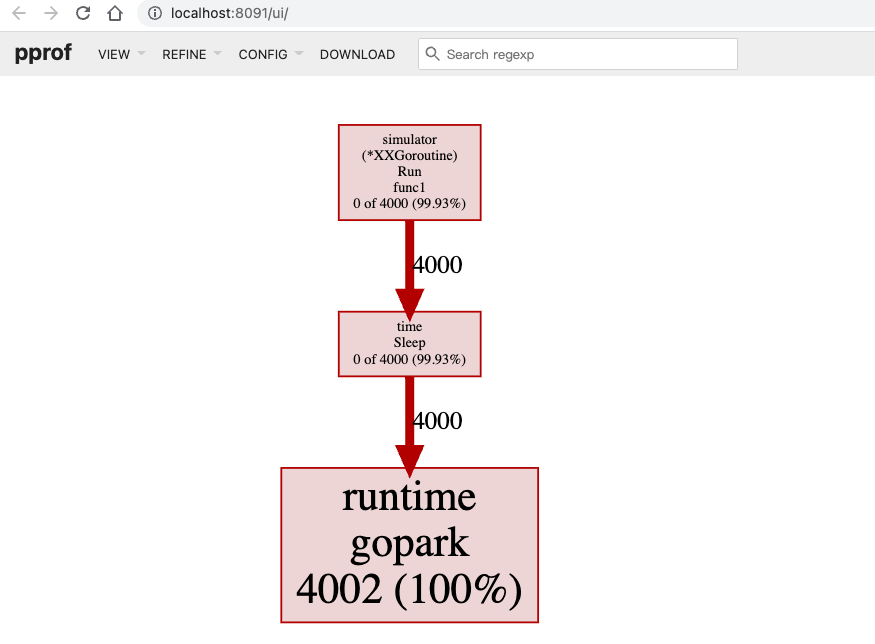The height and width of the screenshot is (644, 875).
Task: Click the pprof logo
Action: [x=42, y=53]
